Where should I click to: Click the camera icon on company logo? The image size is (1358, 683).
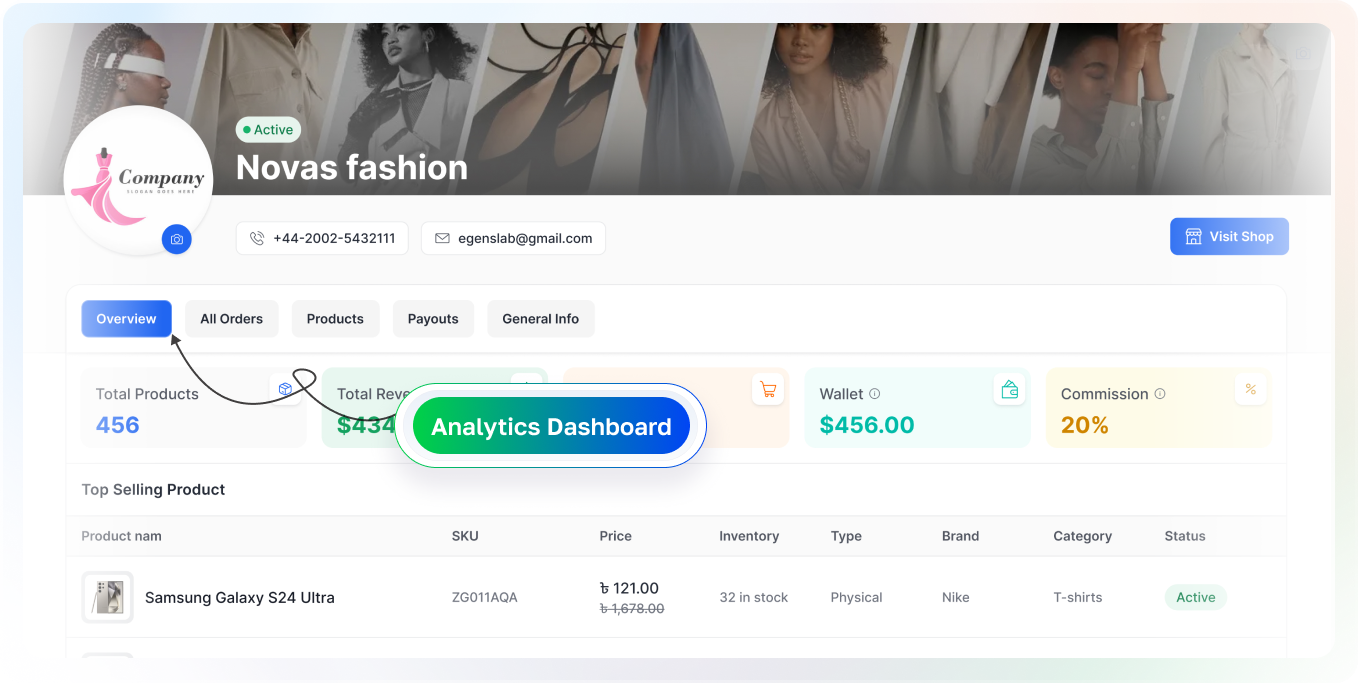[x=177, y=239]
